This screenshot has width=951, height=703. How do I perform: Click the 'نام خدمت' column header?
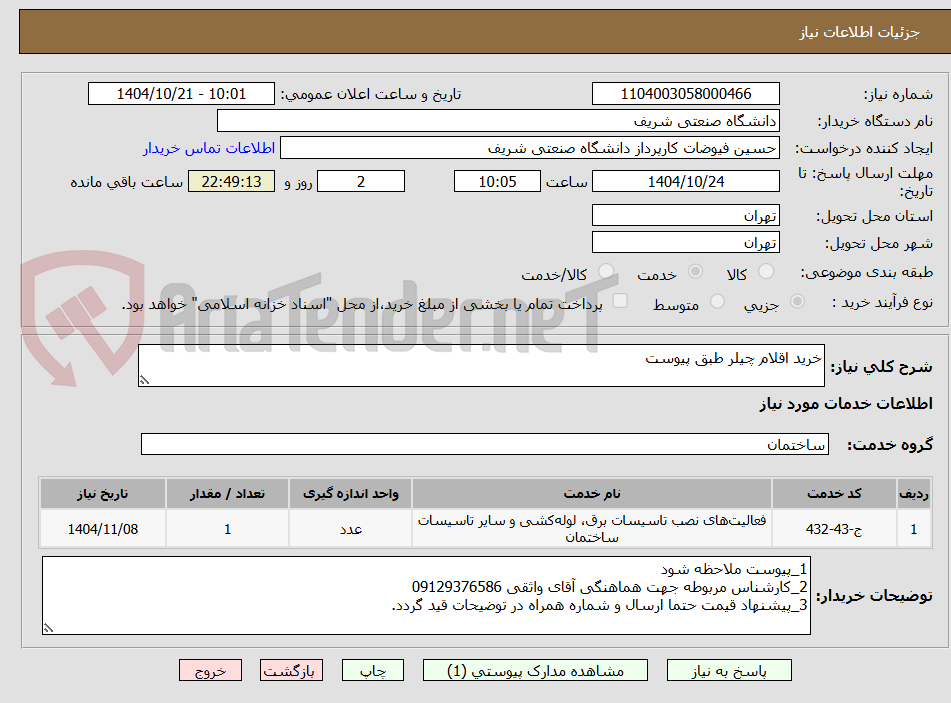click(592, 493)
